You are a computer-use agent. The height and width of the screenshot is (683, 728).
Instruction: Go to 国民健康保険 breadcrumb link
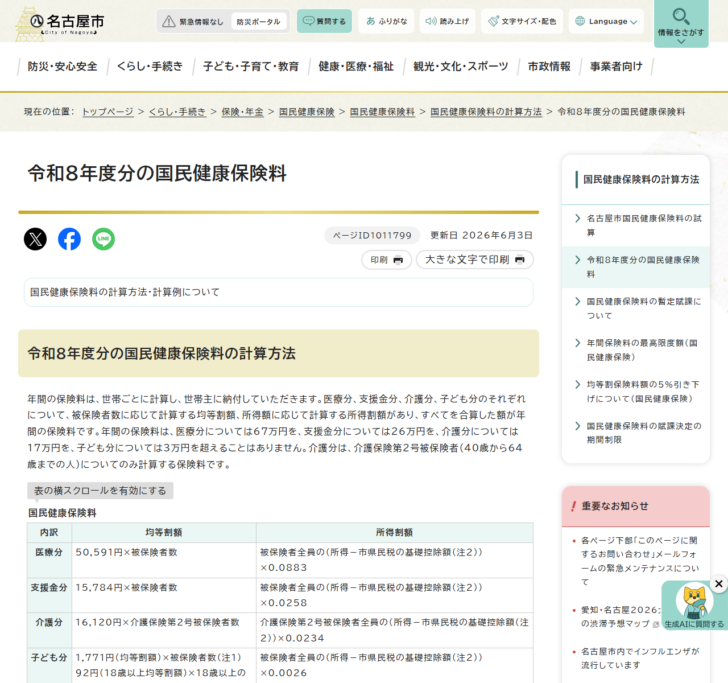[306, 111]
